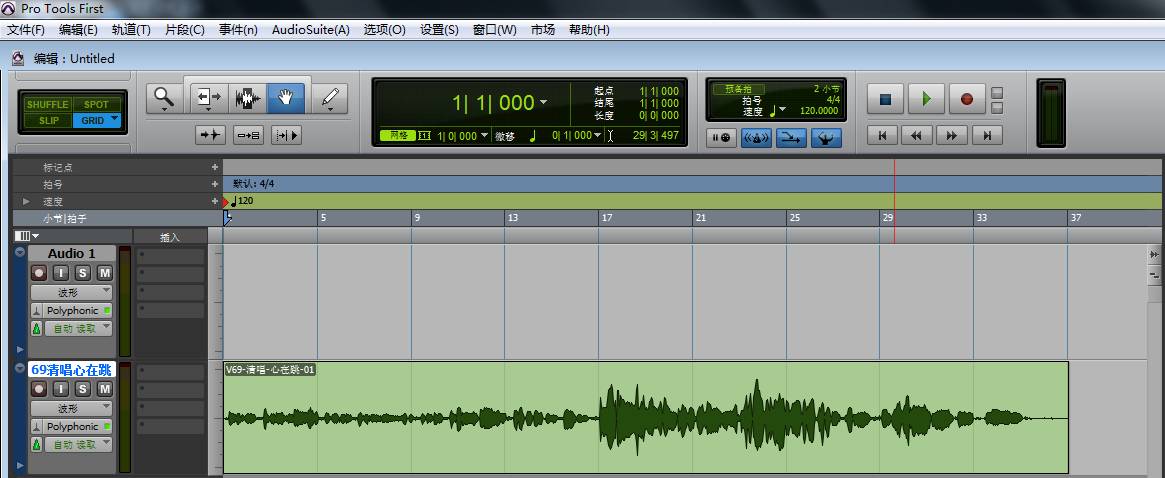Select the Grabber hand tool
Image resolution: width=1165 pixels, height=478 pixels.
(x=287, y=97)
